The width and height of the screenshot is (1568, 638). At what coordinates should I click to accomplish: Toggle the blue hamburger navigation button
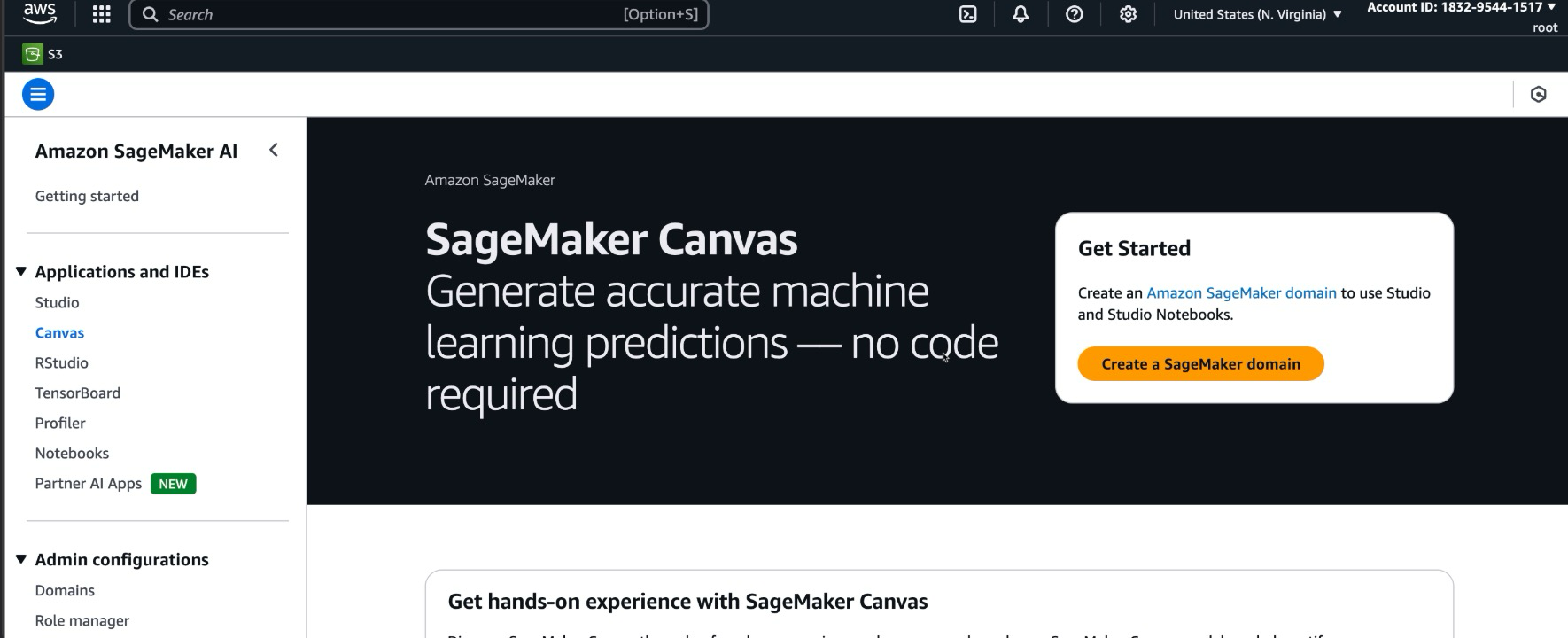pos(38,94)
